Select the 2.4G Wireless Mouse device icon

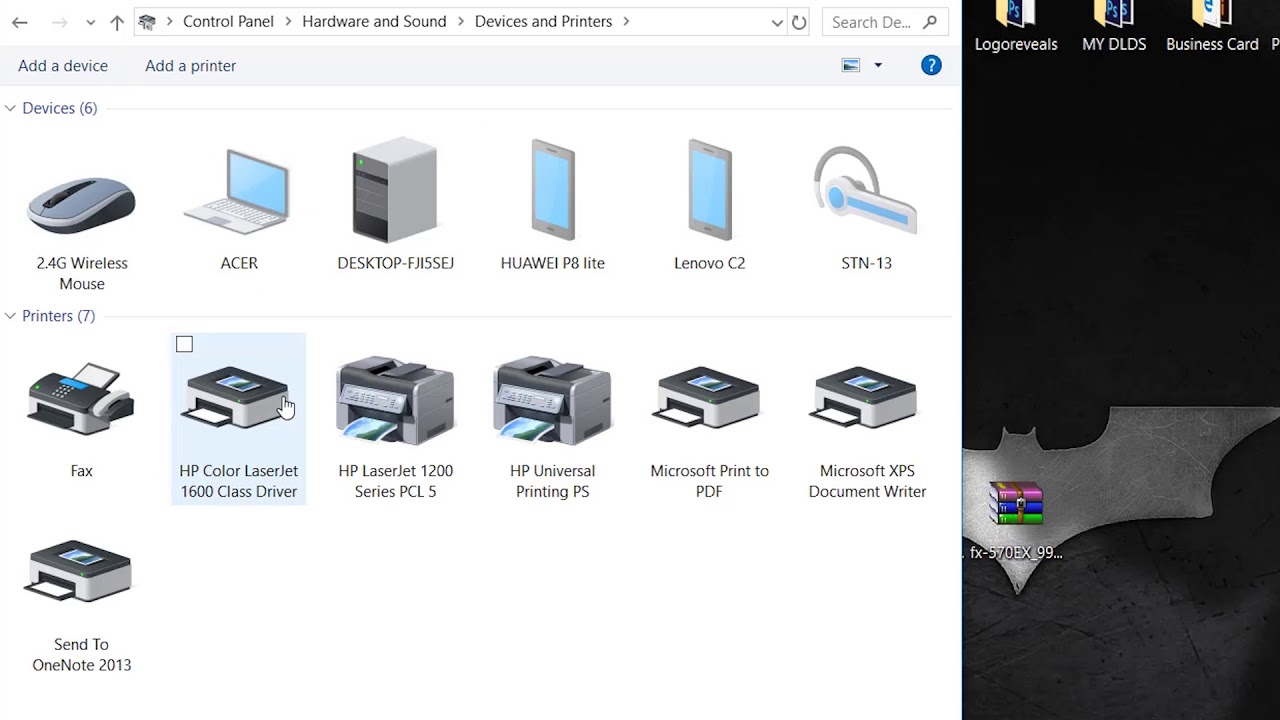pos(81,204)
